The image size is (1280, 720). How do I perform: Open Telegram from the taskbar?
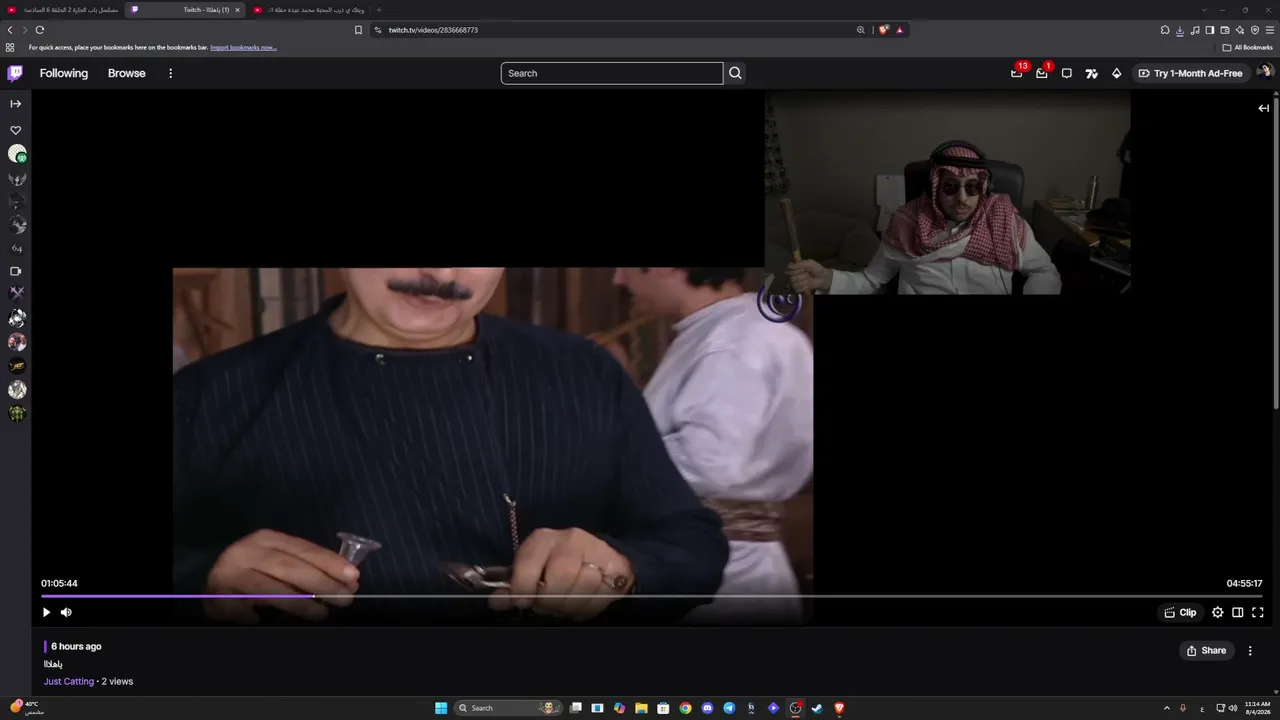(x=729, y=708)
